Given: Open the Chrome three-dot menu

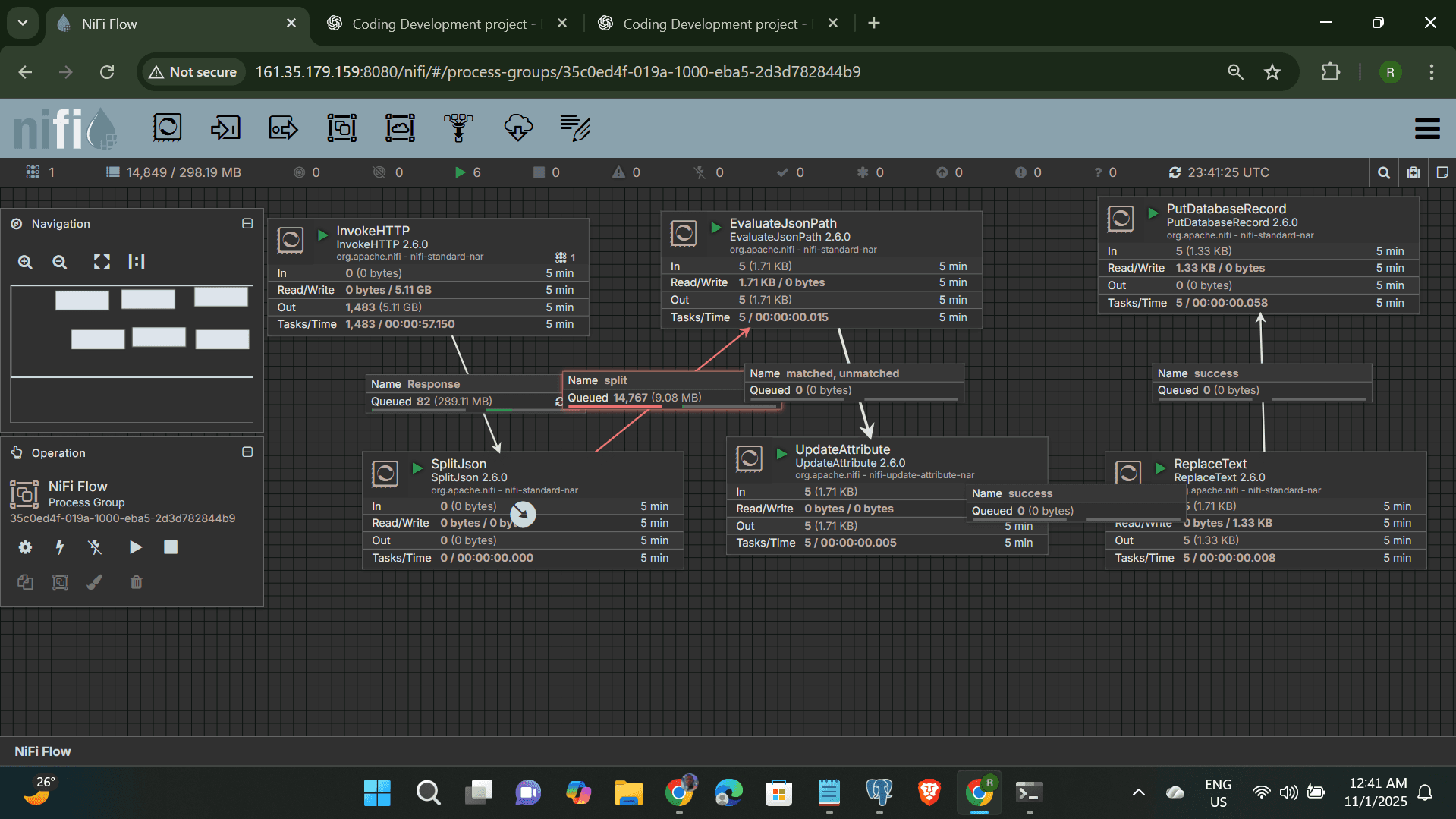Looking at the screenshot, I should (1432, 72).
